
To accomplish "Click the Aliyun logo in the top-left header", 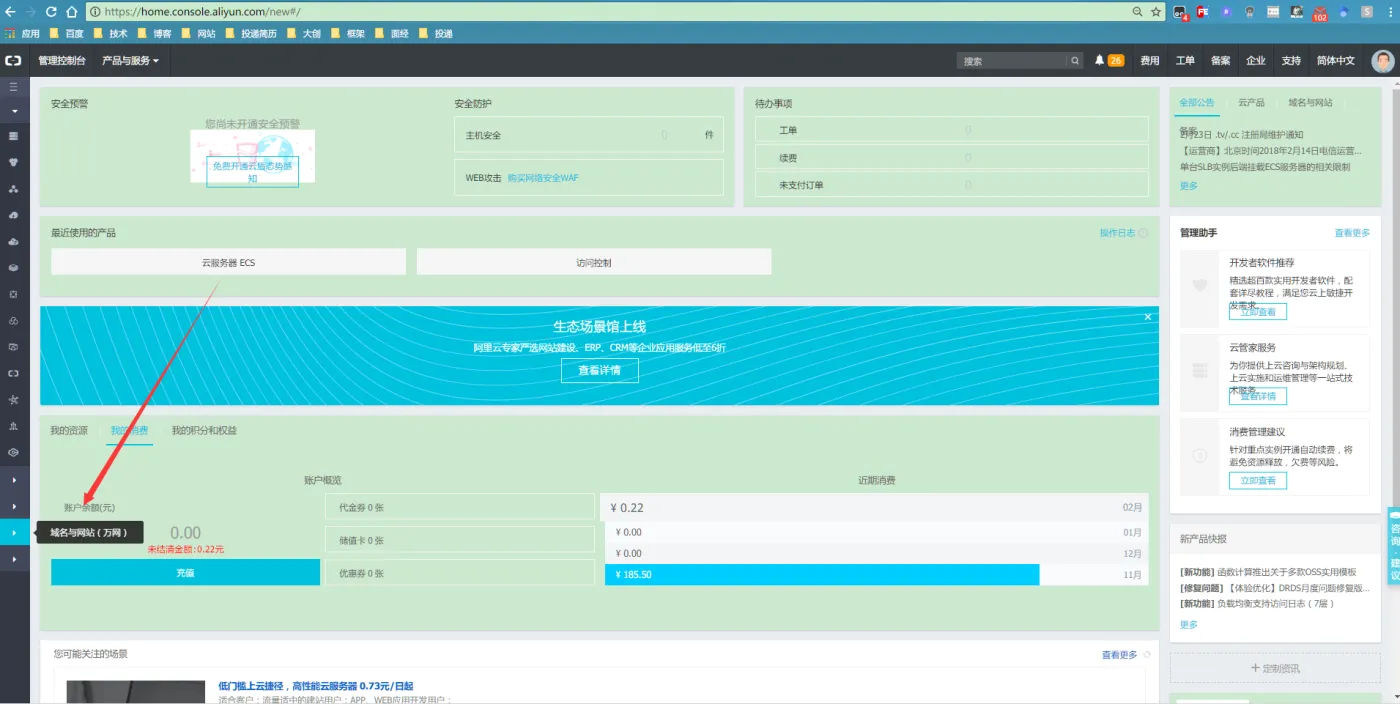I will (x=14, y=60).
